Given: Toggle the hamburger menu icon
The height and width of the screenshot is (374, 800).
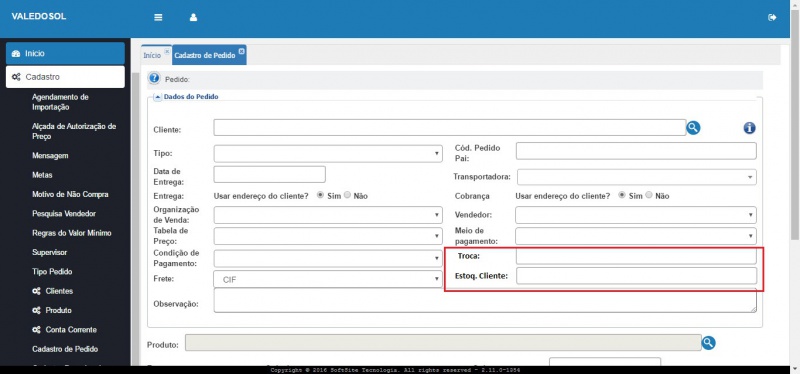Looking at the screenshot, I should click(158, 17).
